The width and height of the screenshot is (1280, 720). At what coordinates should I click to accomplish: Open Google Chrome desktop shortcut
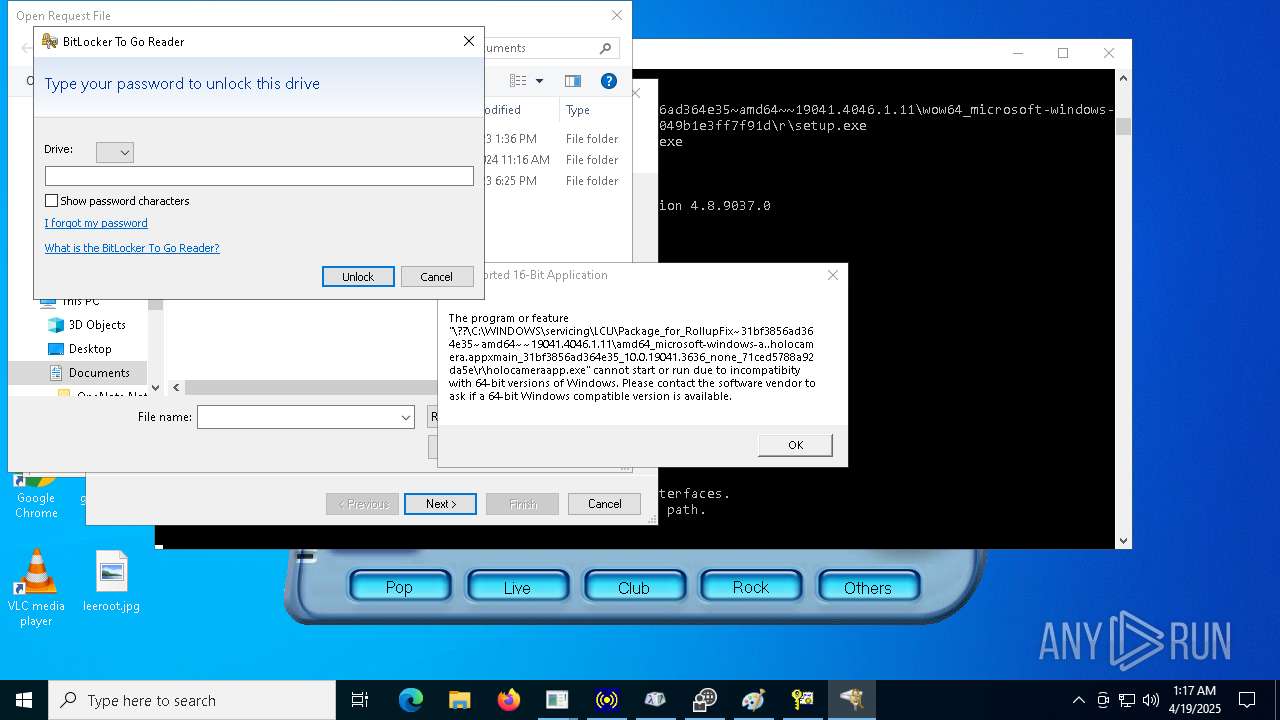click(36, 497)
